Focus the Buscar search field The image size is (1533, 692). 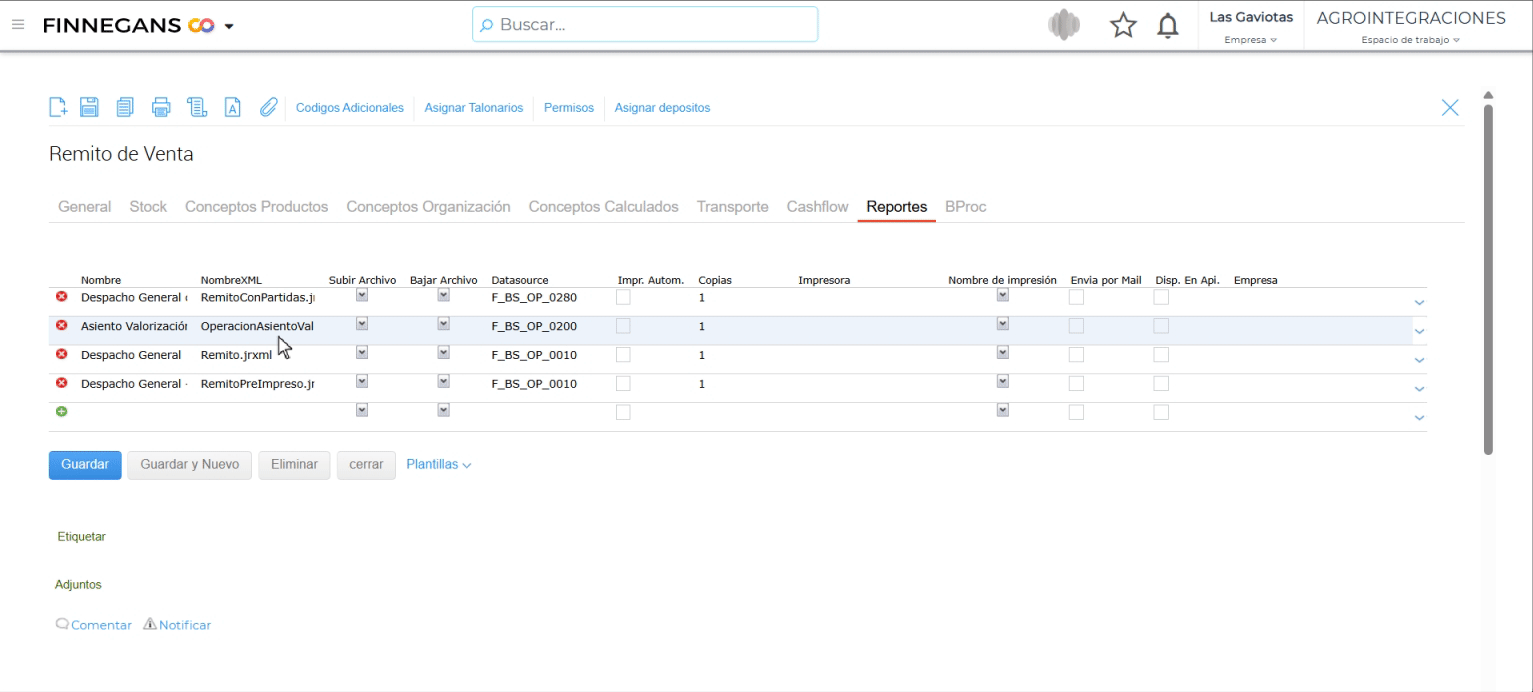(x=645, y=25)
